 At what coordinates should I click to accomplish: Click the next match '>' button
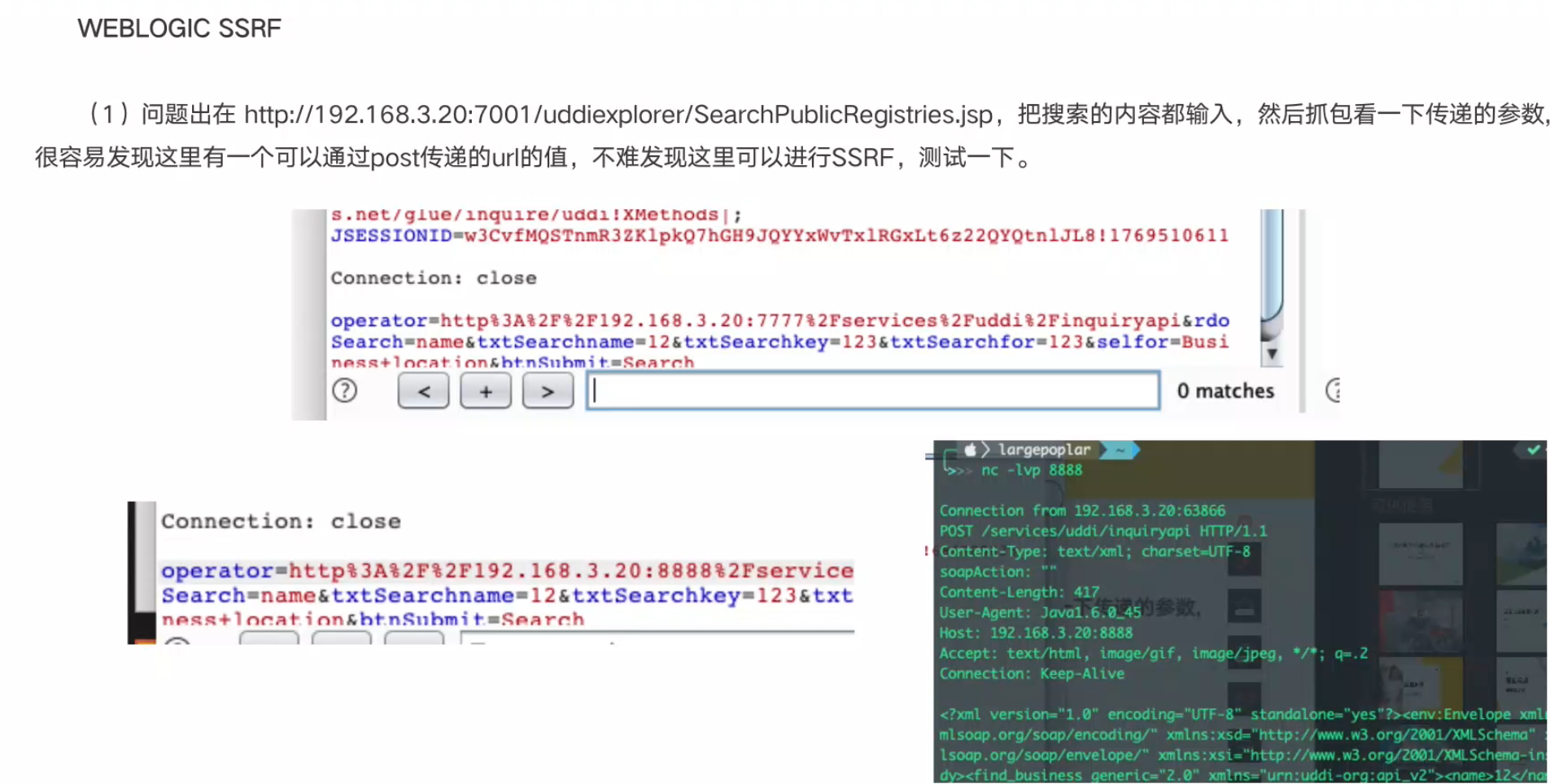click(548, 391)
